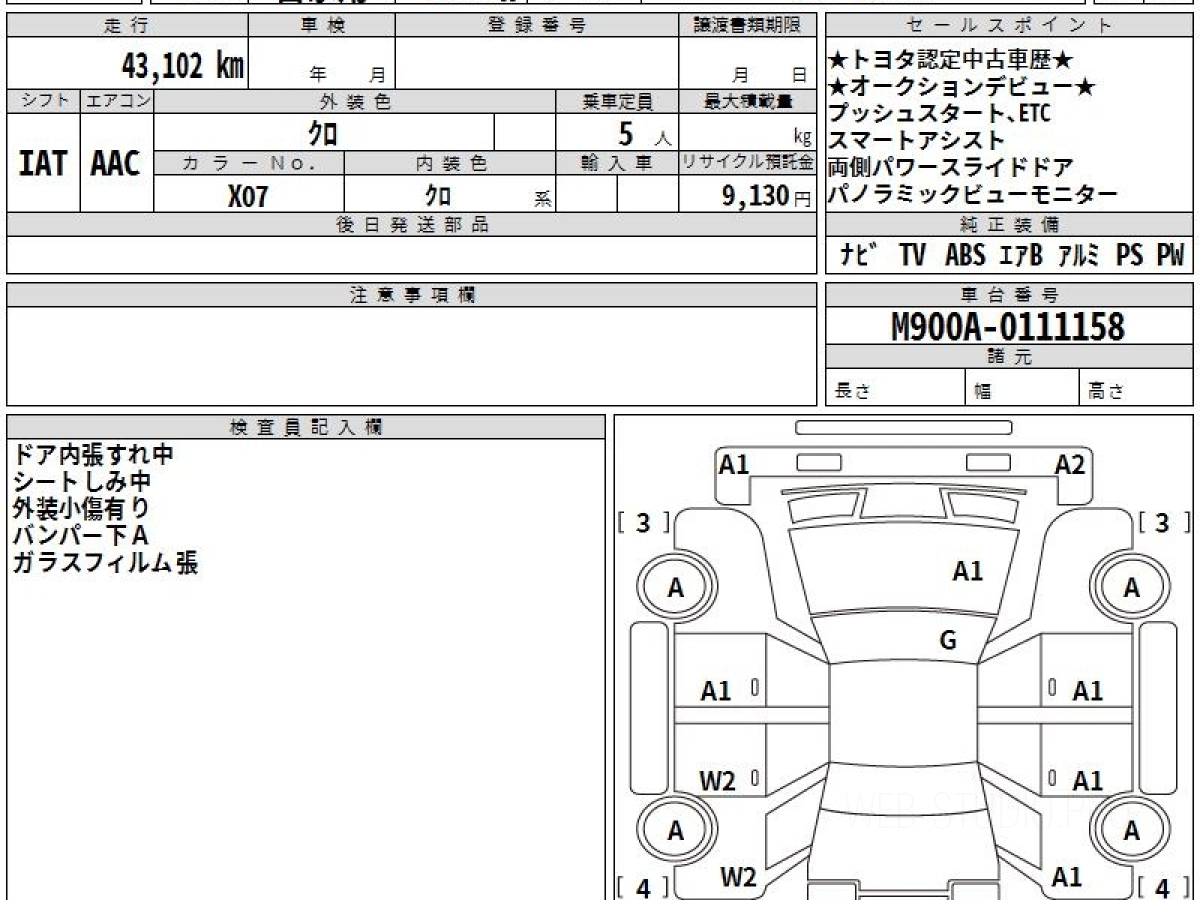This screenshot has height=900, width=1200.
Task: Click the 諸元 header
Action: (x=1009, y=357)
